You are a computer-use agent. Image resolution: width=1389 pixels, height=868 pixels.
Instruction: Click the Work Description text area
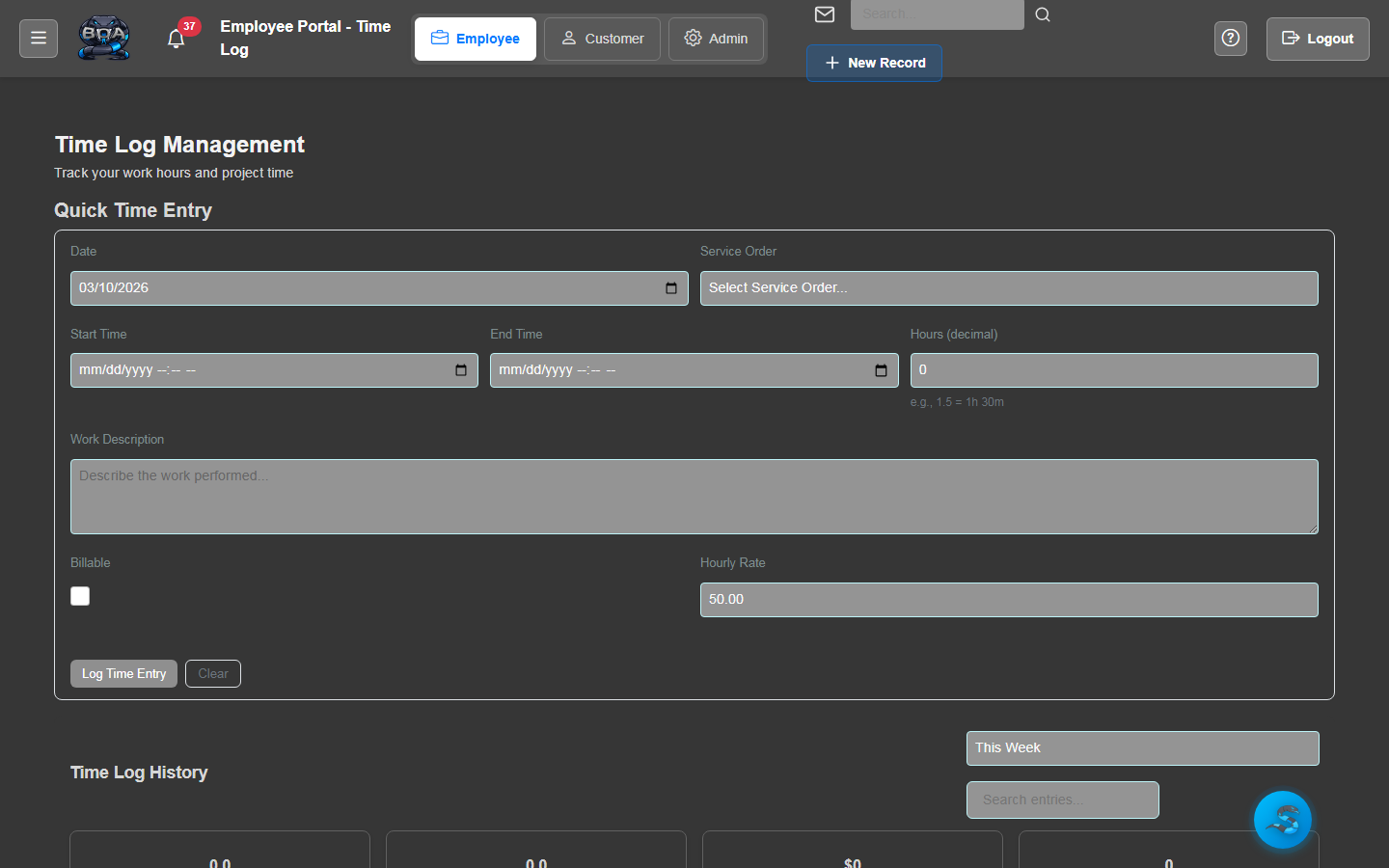click(x=694, y=497)
